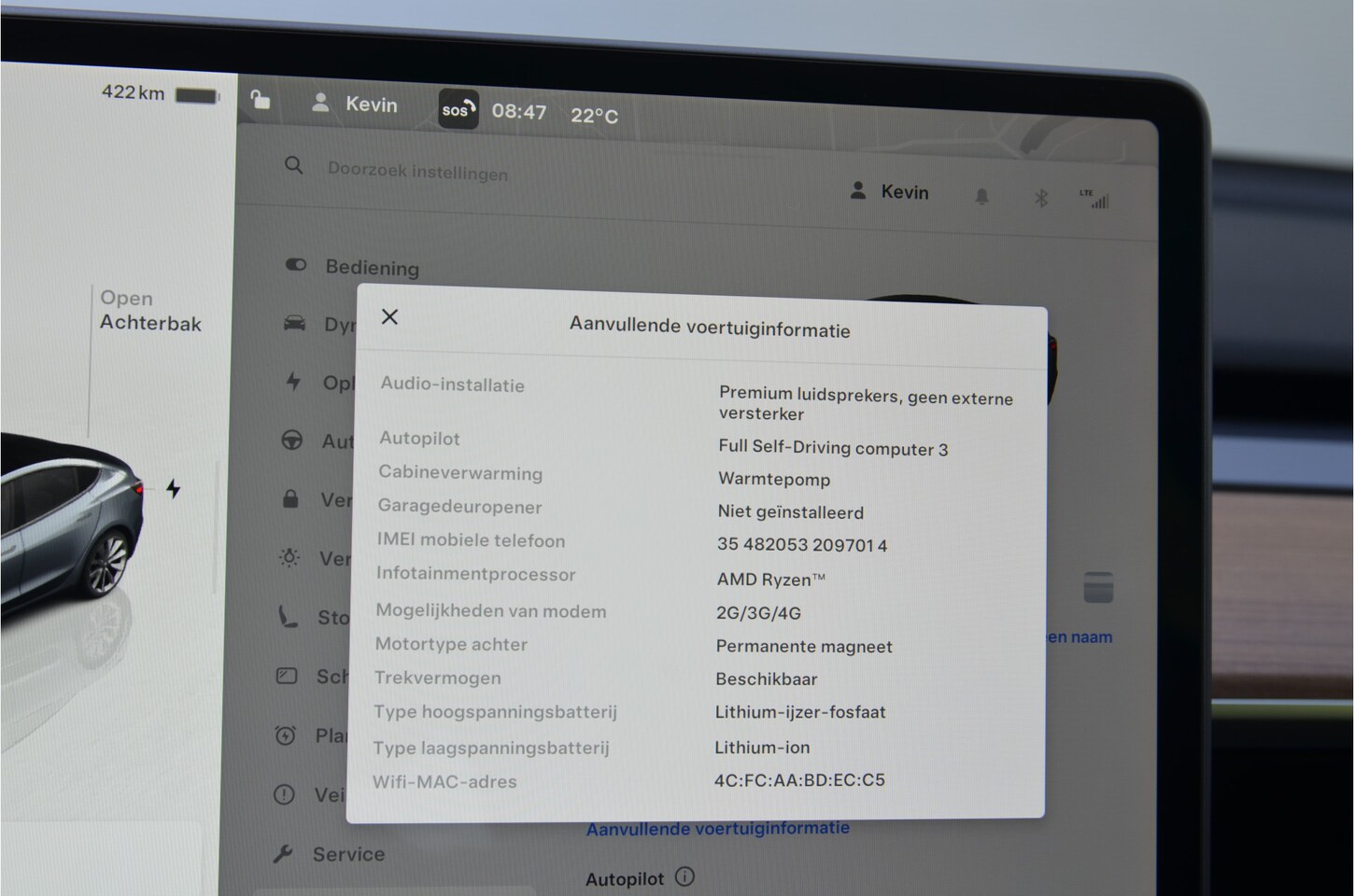Screen dimensions: 1354x896
Task: Click the search magnifier icon
Action: (x=293, y=165)
